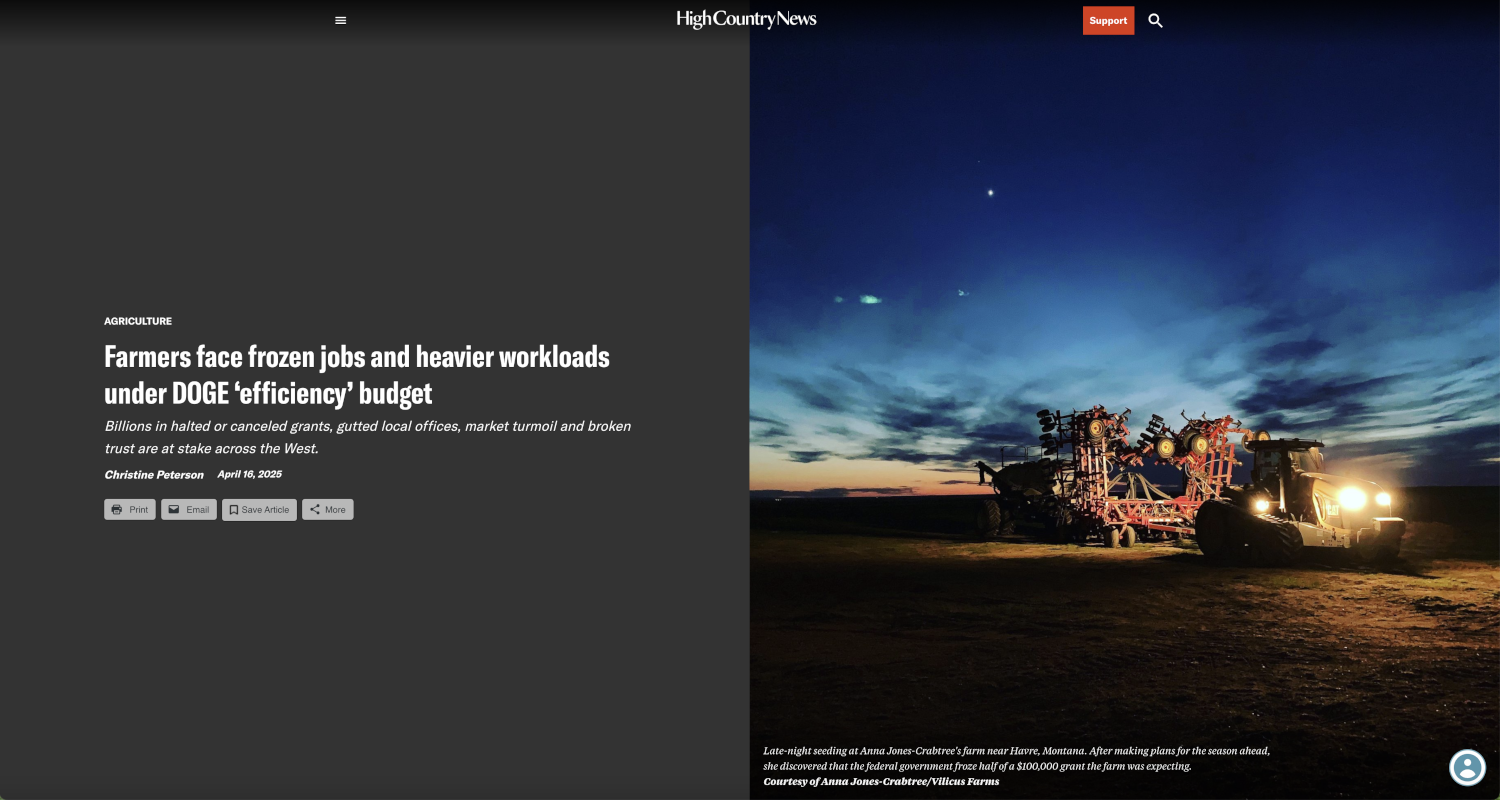Click the bookmark icon beside Save Article
This screenshot has height=800, width=1500.
coord(233,510)
